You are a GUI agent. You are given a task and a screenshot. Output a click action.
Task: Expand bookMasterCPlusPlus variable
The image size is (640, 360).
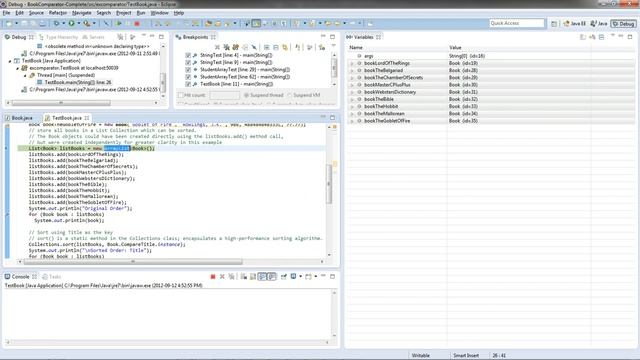coord(352,85)
